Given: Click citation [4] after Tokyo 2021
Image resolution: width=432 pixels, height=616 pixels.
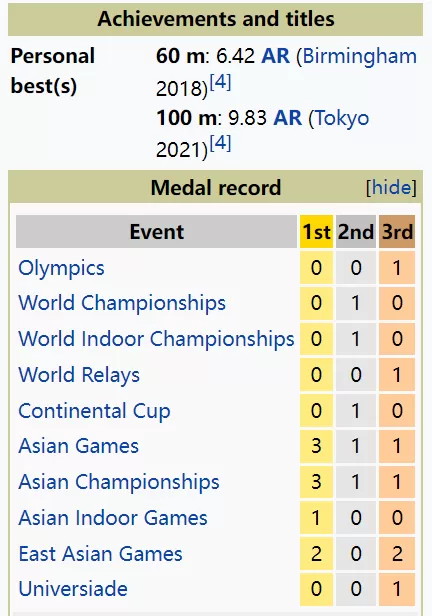Looking at the screenshot, I should coord(220,143).
